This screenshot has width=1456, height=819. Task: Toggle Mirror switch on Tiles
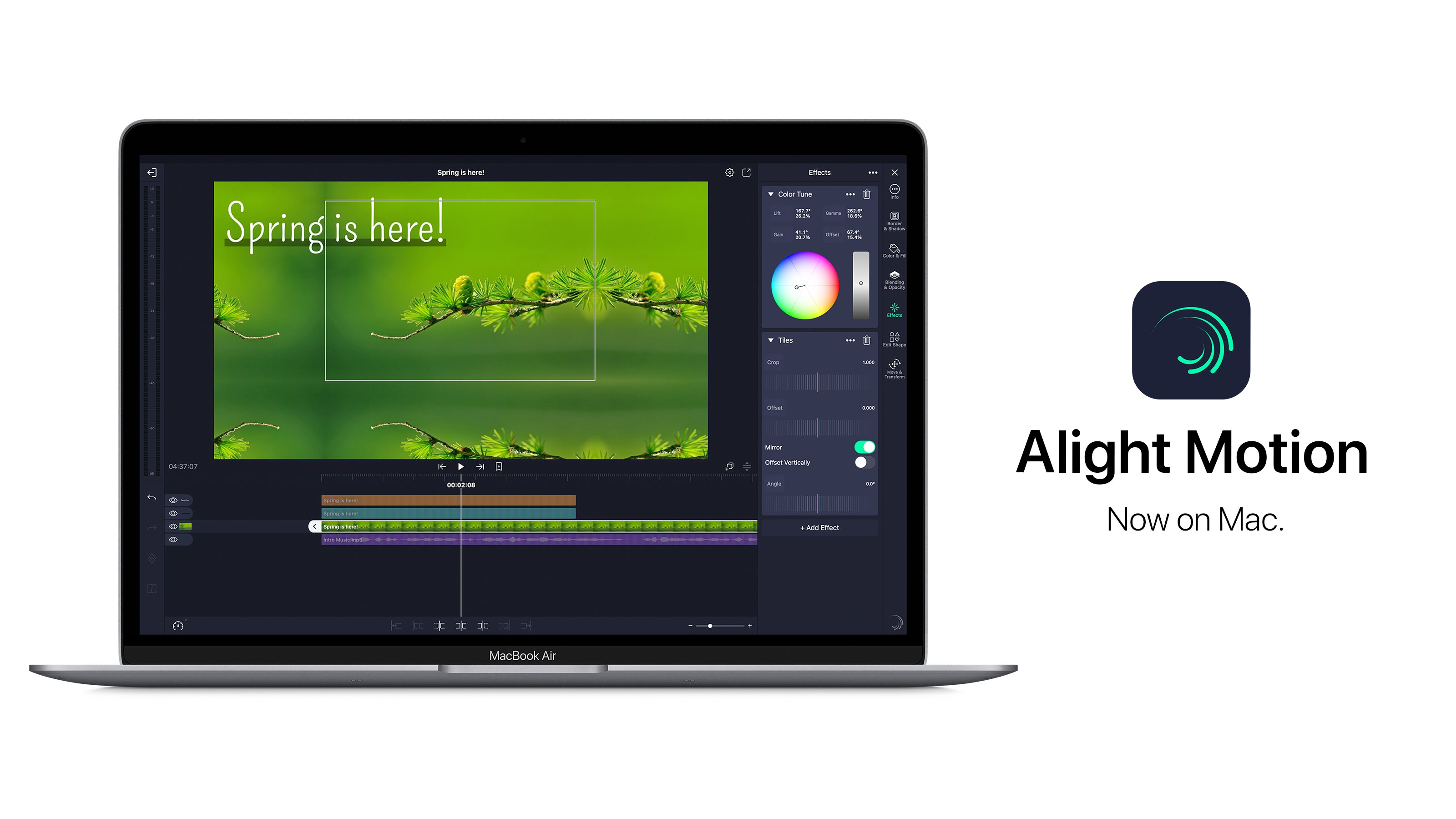[863, 447]
